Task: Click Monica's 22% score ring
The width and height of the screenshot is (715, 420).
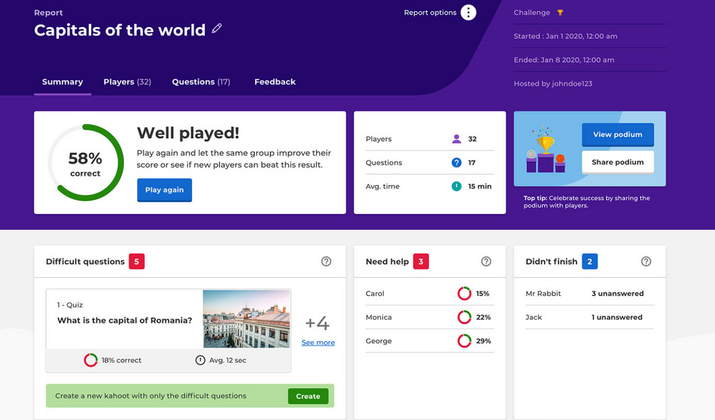Action: click(x=464, y=317)
